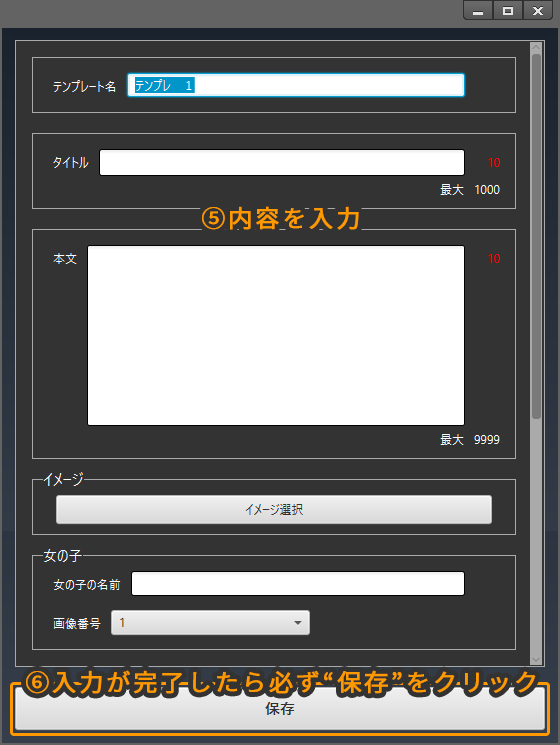The height and width of the screenshot is (745, 560).
Task: Click the 最大 9999 limit text
Action: [470, 439]
